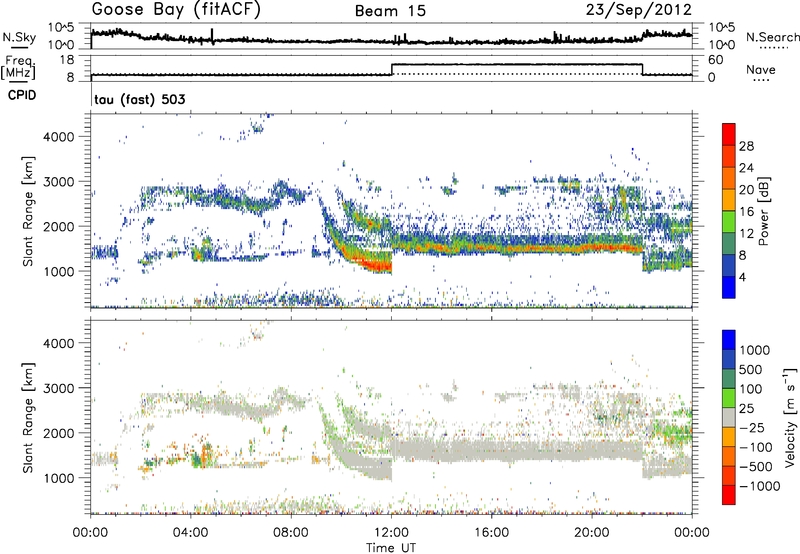Click the gray segment of Velocity color bar

[x=729, y=417]
